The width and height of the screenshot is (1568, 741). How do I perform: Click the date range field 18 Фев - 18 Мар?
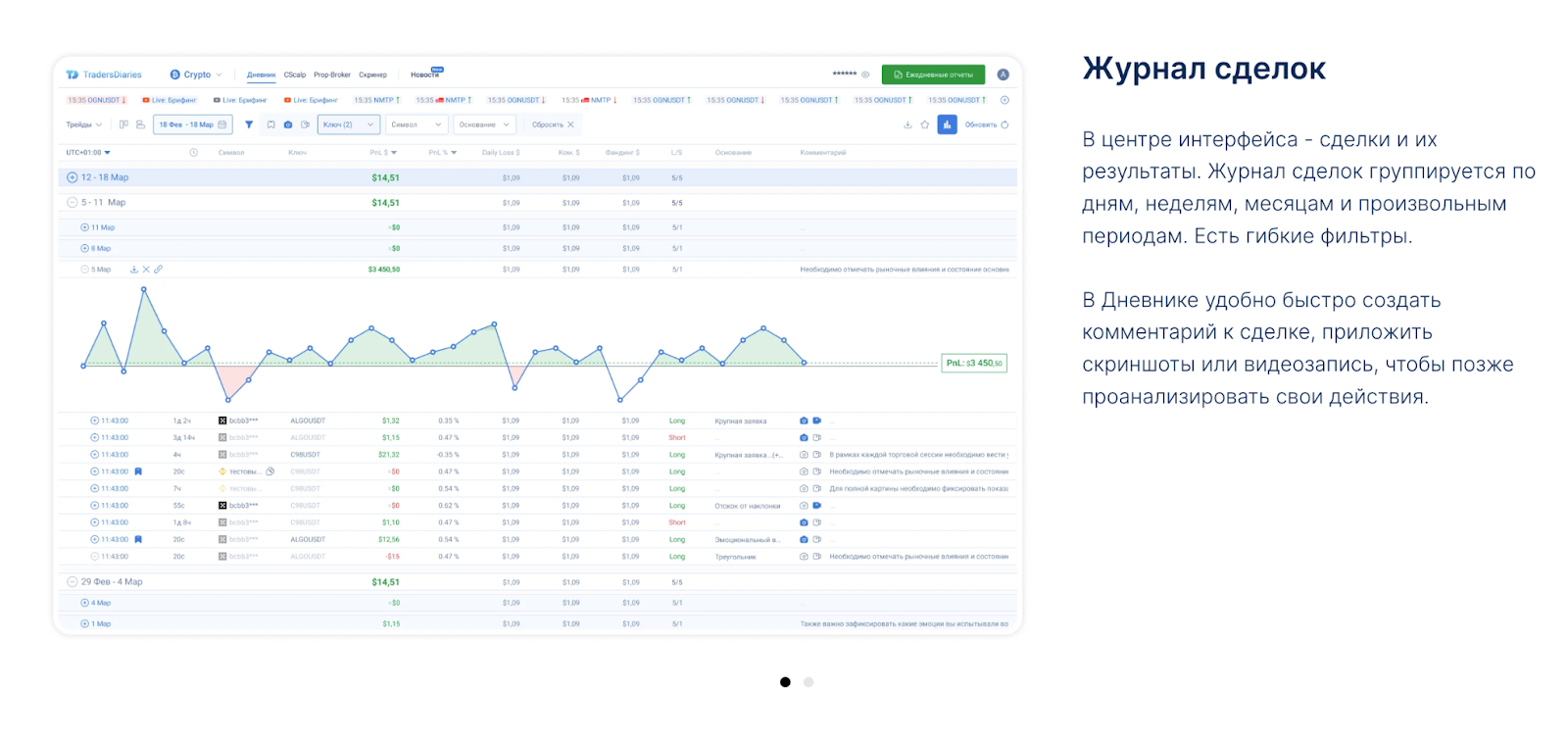tap(192, 124)
